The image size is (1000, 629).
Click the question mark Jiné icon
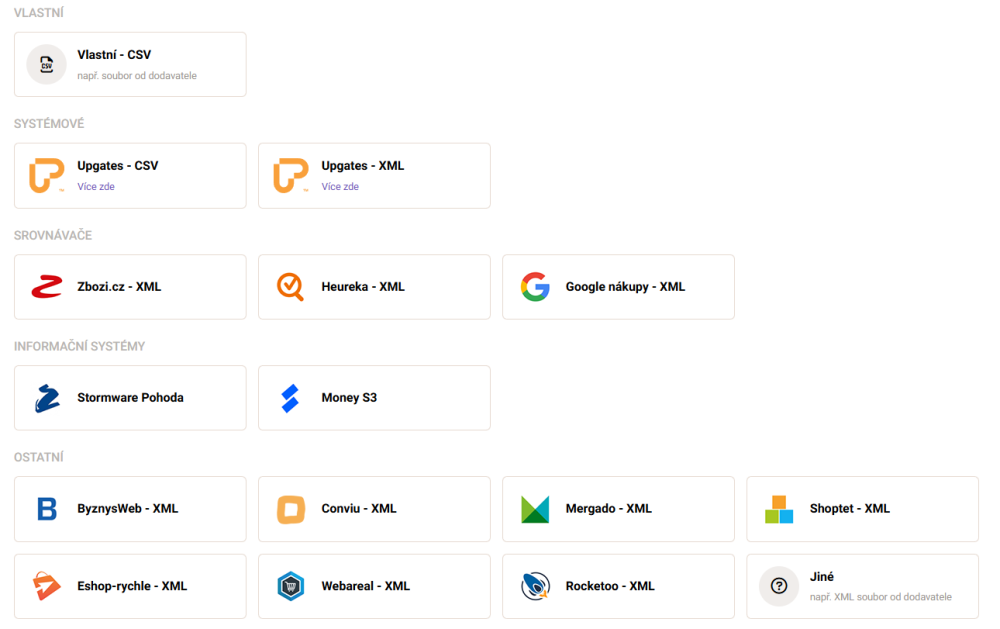[x=779, y=586]
